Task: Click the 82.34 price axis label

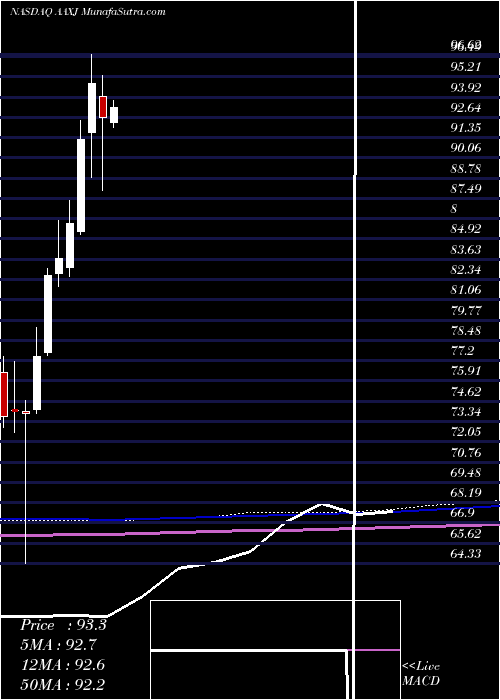Action: 466,269
